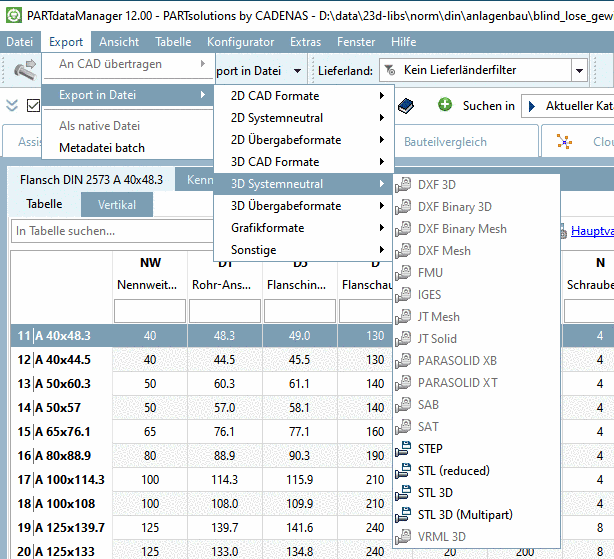Open the Bauteilvergleich tab

tap(461, 142)
